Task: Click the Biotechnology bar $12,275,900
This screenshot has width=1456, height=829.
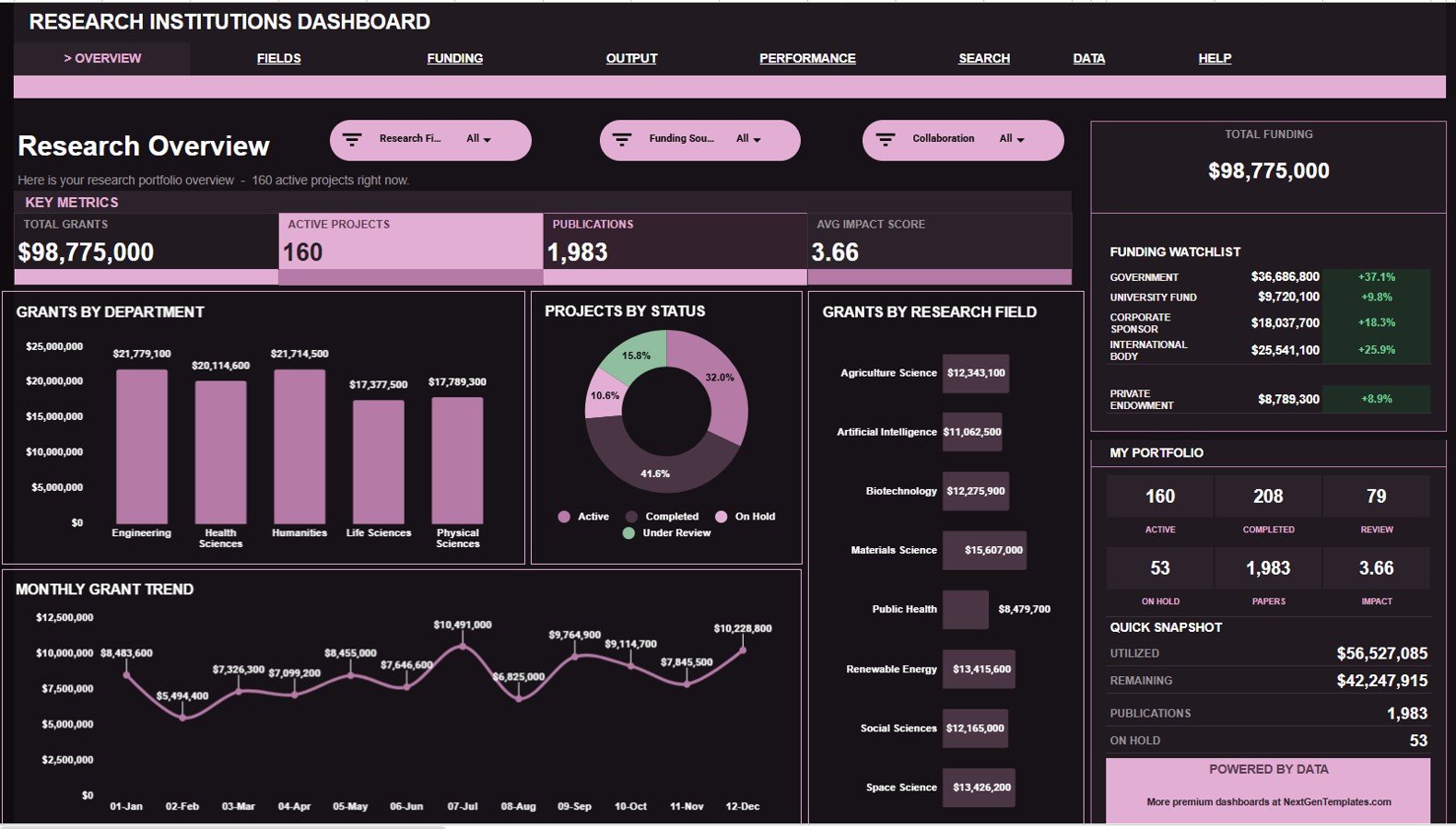Action: coord(976,491)
